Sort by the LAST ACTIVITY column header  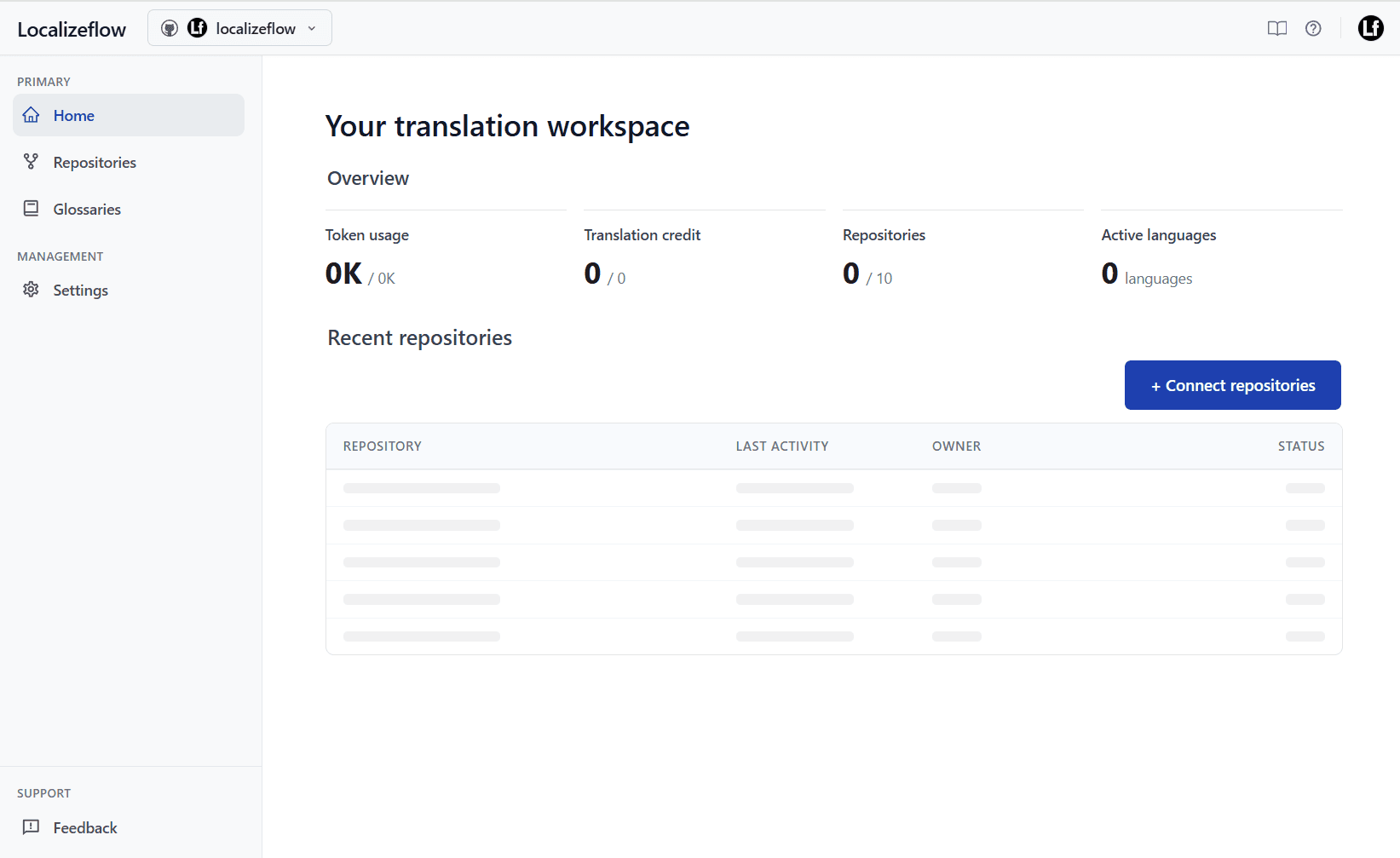781,445
